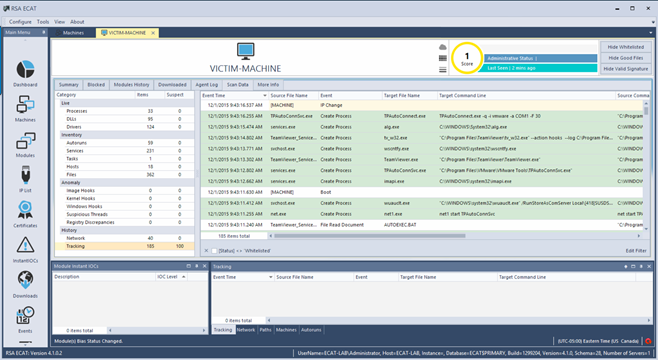Click the first dot icon in the Tracking panel header
The height and width of the screenshot is (360, 658).
pos(626,266)
